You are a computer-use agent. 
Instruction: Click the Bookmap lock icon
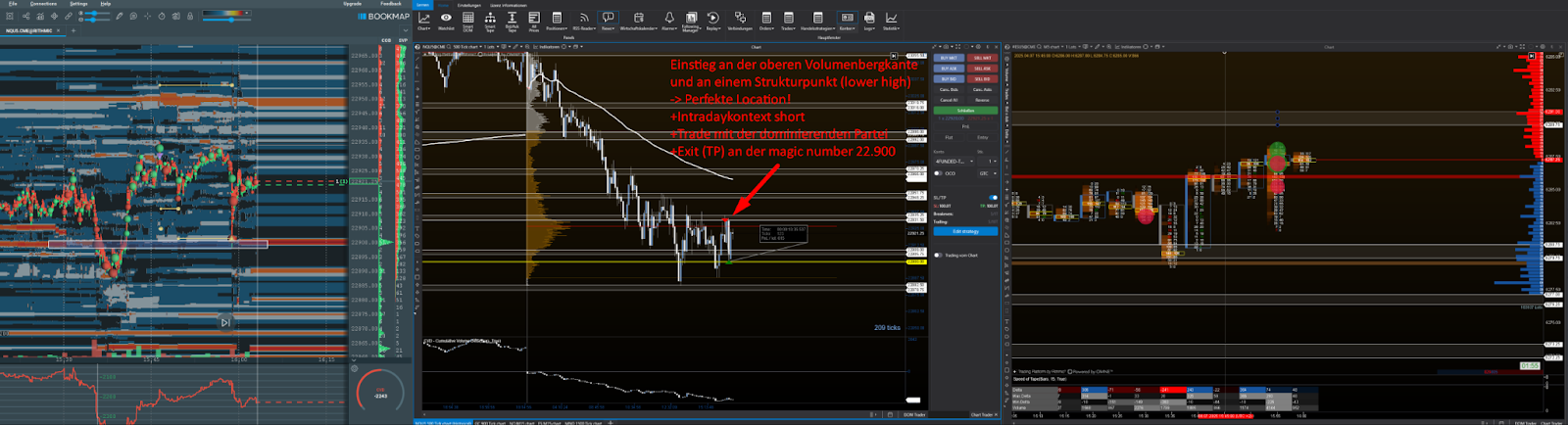coord(190,17)
